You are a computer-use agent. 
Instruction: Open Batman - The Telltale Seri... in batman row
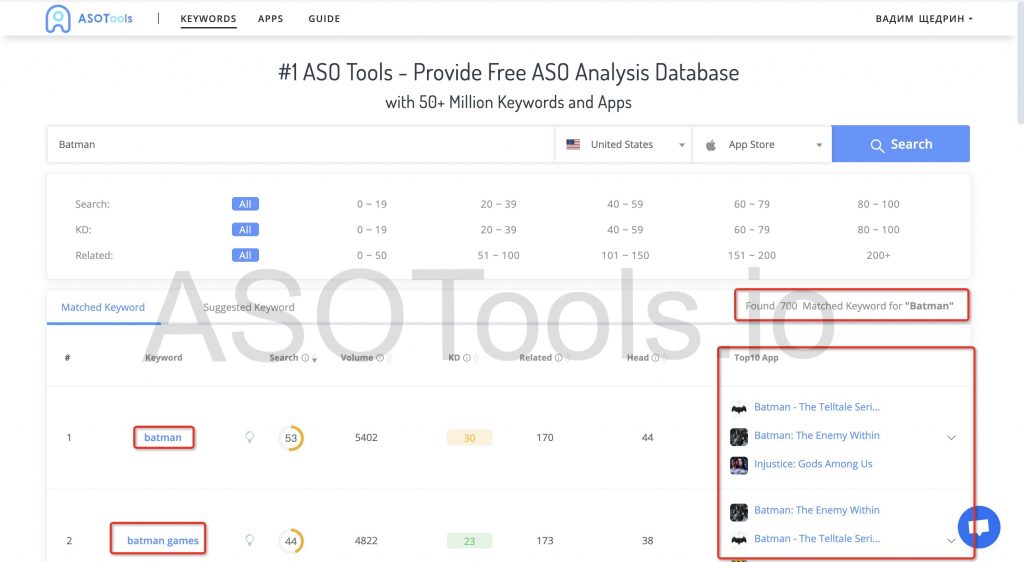pyautogui.click(x=817, y=407)
